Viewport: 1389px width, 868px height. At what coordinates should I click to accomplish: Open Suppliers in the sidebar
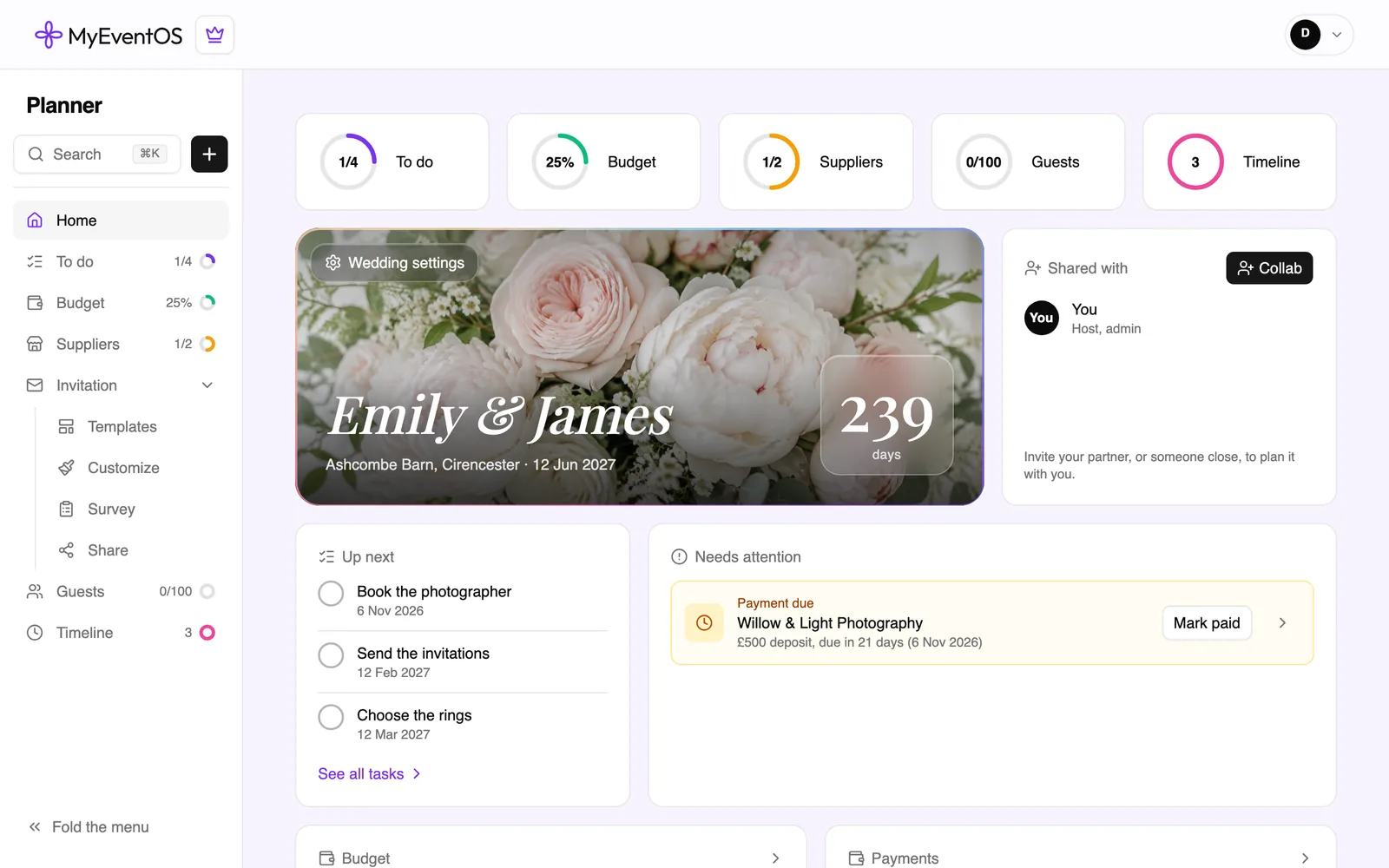tap(121, 344)
